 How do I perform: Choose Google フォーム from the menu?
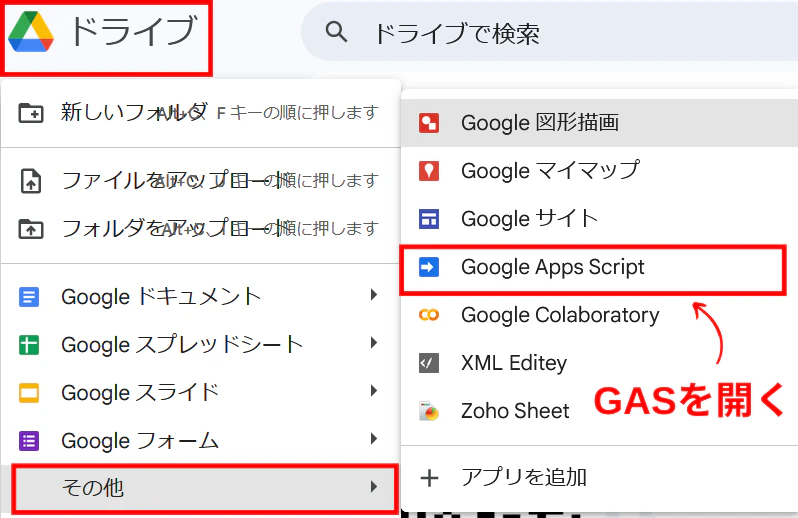[201, 440]
